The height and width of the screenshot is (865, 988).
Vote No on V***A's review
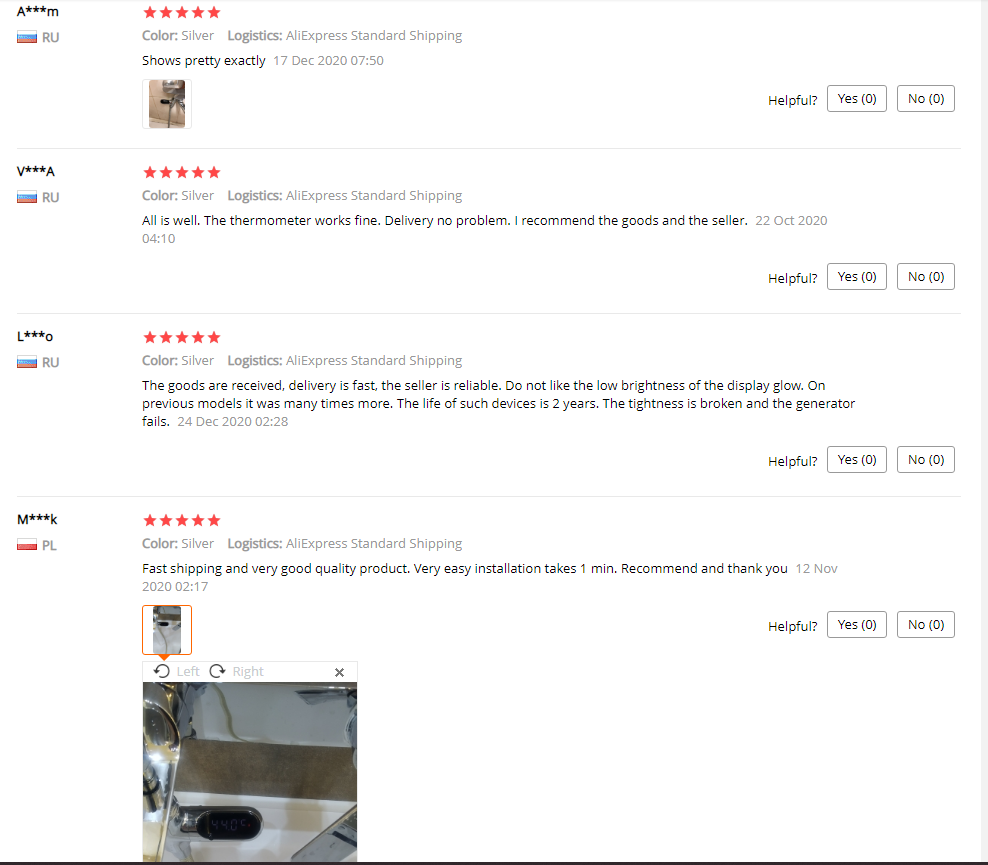pyautogui.click(x=926, y=277)
